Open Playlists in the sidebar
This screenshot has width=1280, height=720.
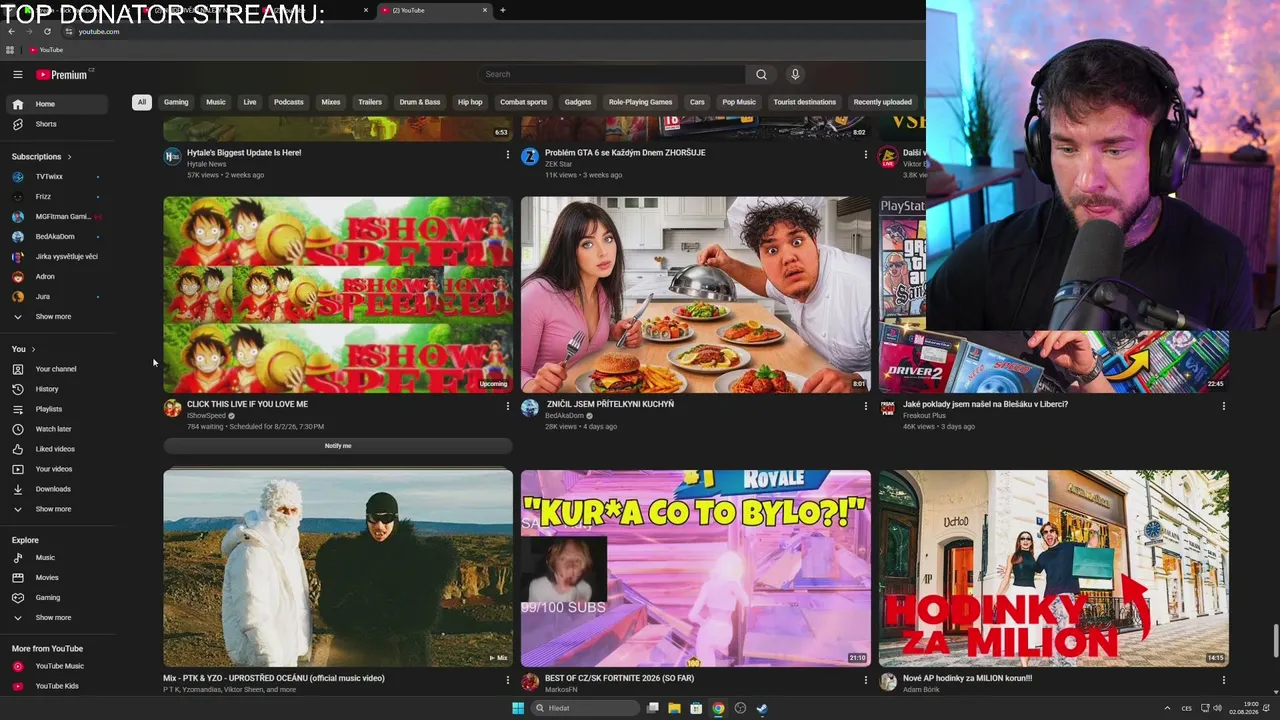pyautogui.click(x=57, y=409)
